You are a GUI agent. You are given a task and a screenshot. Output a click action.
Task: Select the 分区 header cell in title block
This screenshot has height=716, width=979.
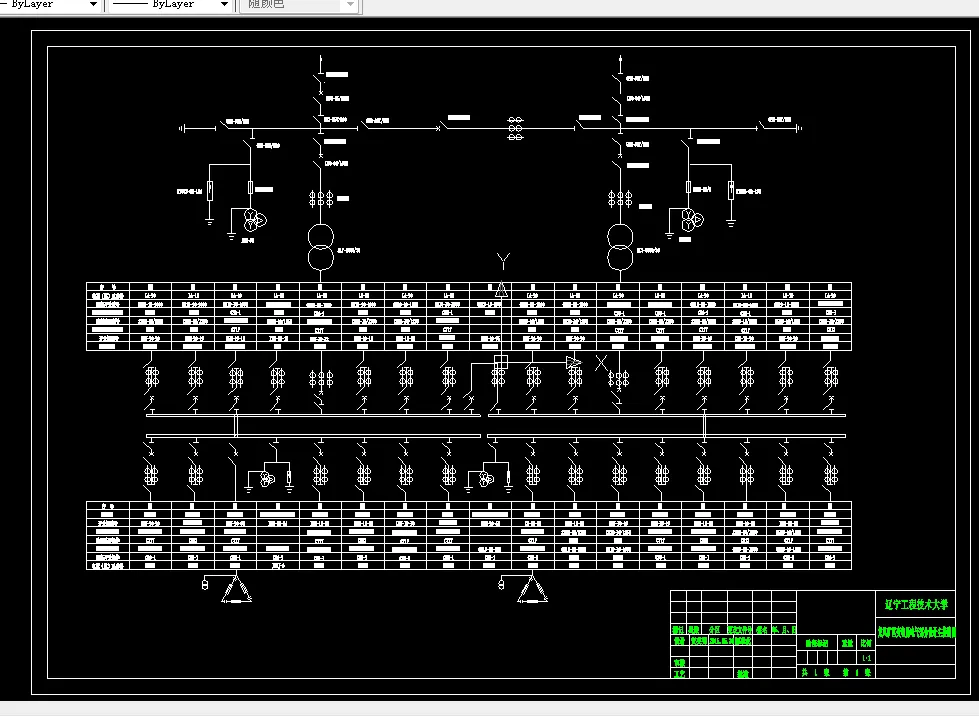(714, 630)
